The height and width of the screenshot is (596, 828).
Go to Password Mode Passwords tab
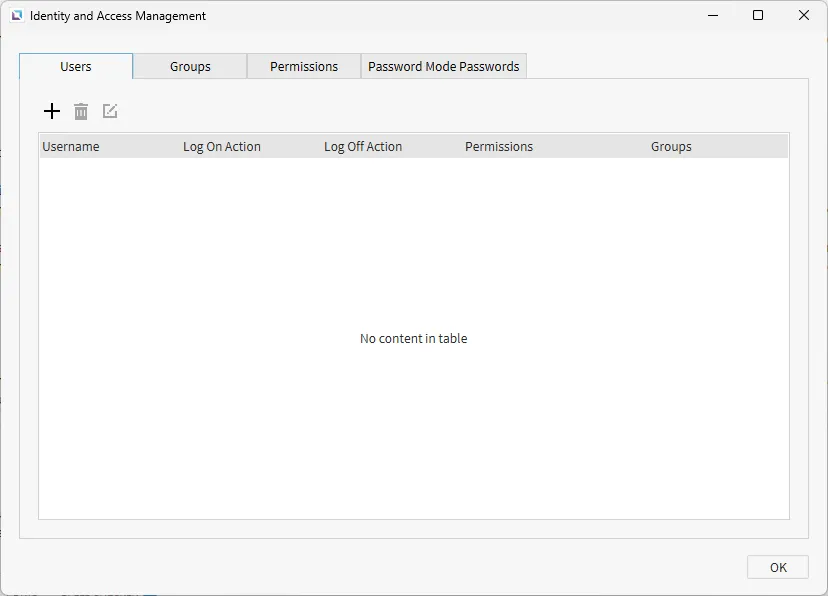point(444,66)
